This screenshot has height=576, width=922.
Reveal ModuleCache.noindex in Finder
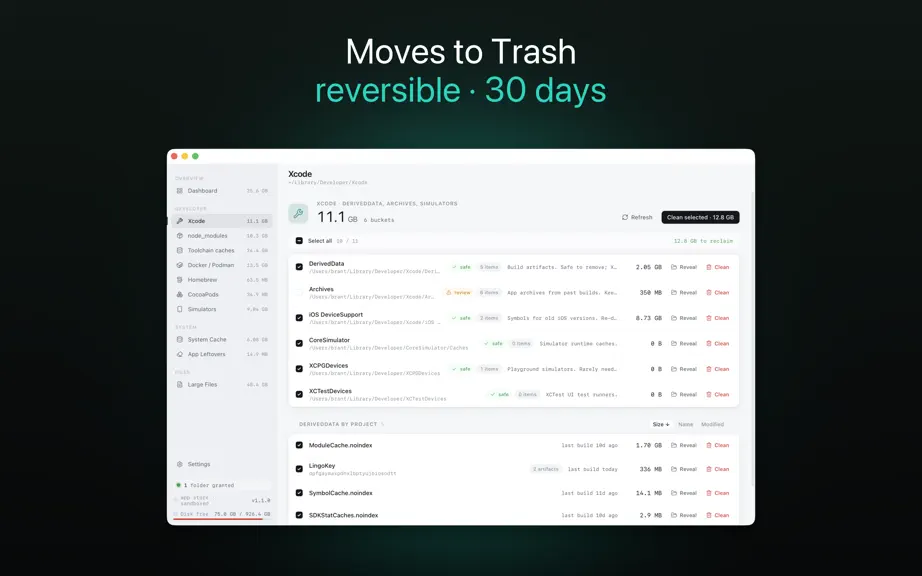(x=684, y=446)
